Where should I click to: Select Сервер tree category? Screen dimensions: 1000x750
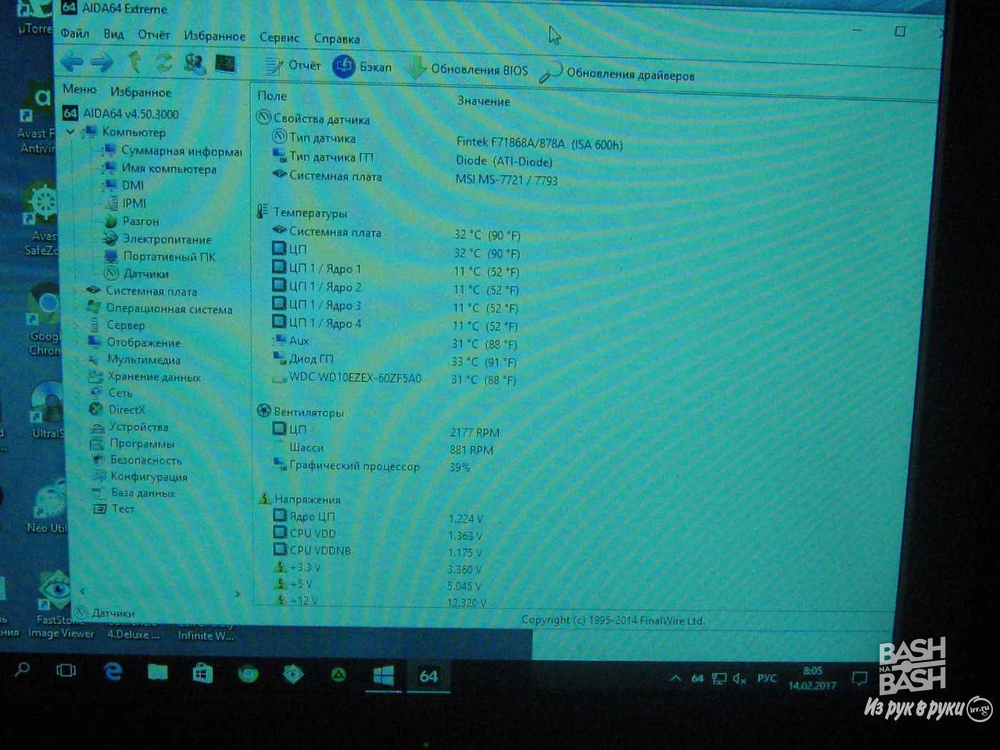coord(116,325)
